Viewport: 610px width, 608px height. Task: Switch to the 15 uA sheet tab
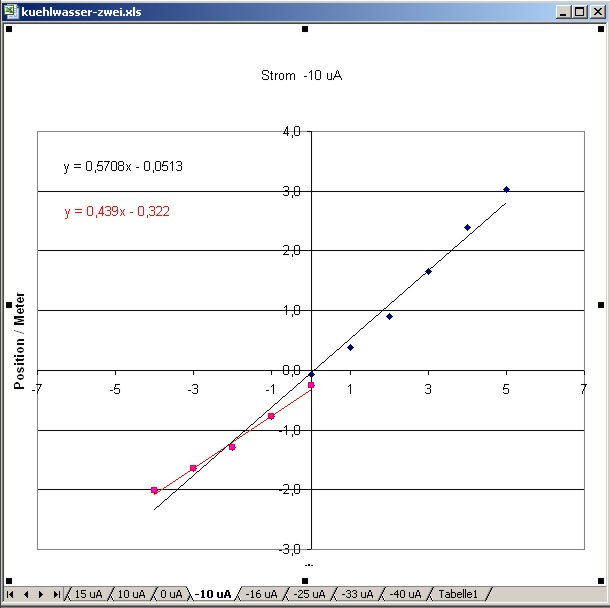[x=88, y=594]
